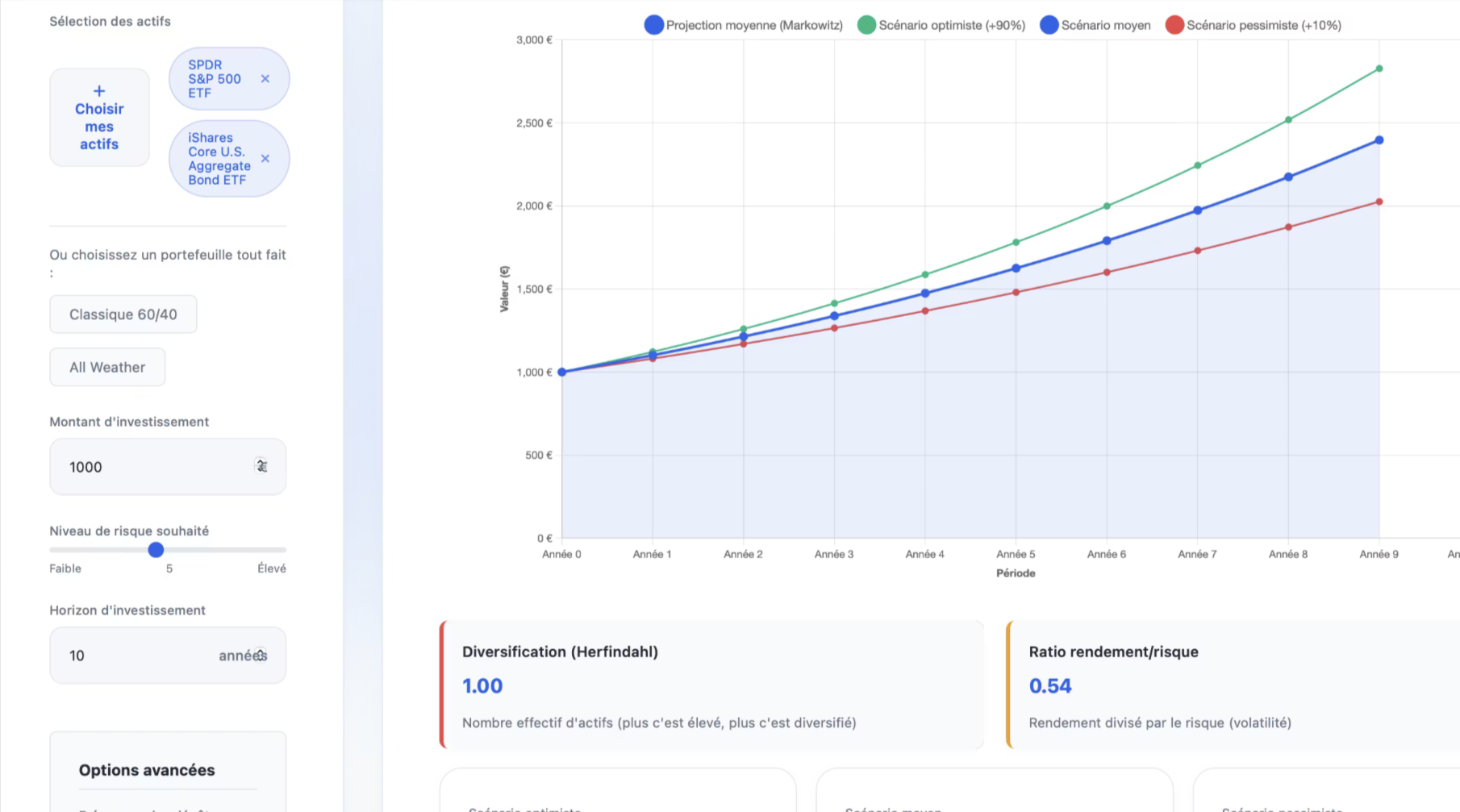This screenshot has width=1460, height=812.
Task: Toggle Scénario optimiste legend series
Action: 941,25
